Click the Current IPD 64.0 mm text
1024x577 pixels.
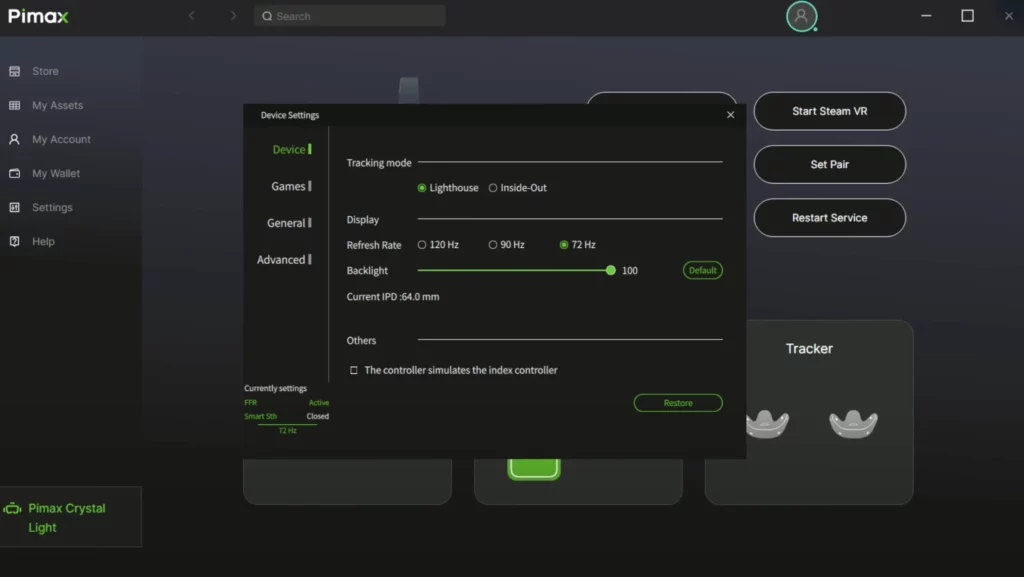(392, 296)
